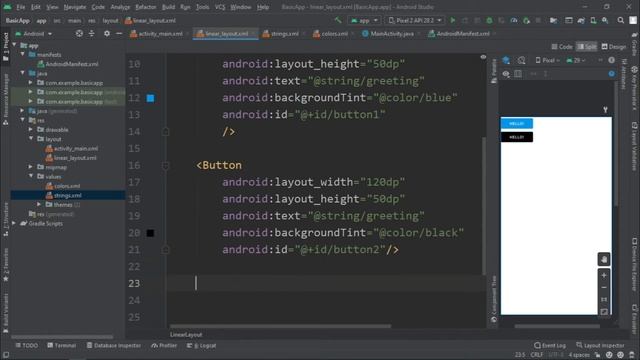
Task: Click the editor horizontal scrollbar
Action: click(x=280, y=326)
